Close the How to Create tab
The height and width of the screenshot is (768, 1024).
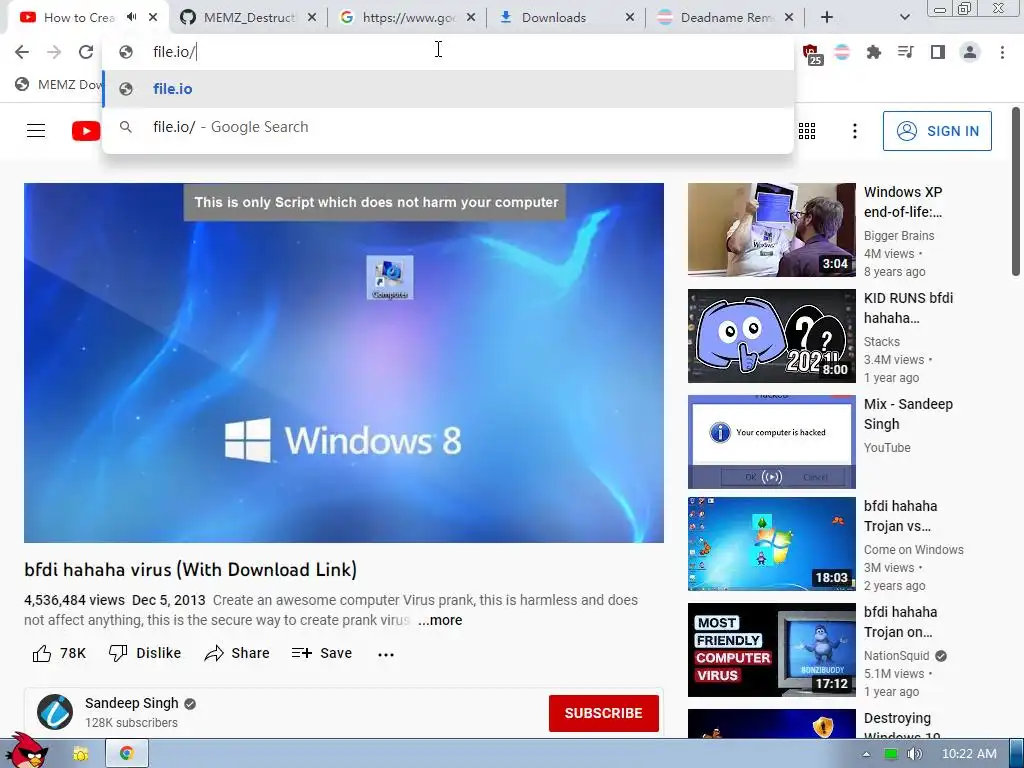(153, 17)
